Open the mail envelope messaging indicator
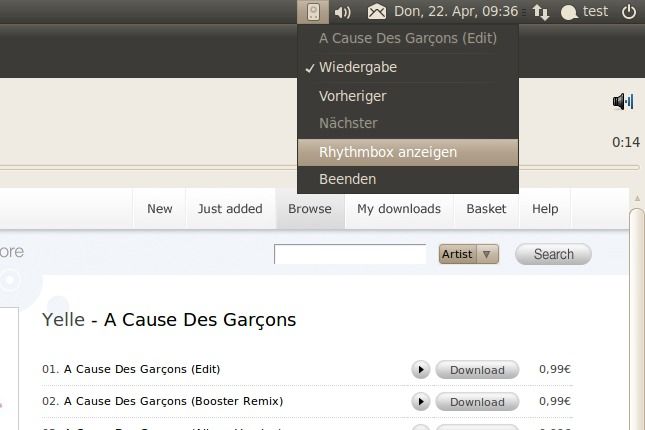This screenshot has width=645, height=430. click(x=377, y=12)
